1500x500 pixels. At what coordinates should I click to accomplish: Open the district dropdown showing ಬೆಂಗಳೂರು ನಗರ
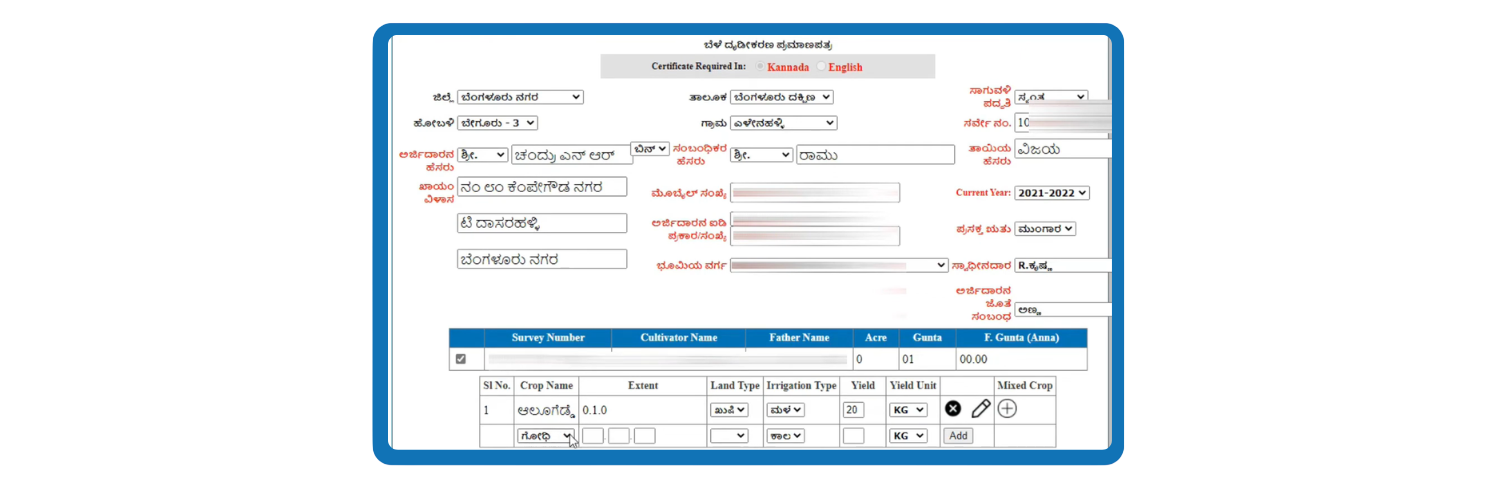click(x=520, y=97)
